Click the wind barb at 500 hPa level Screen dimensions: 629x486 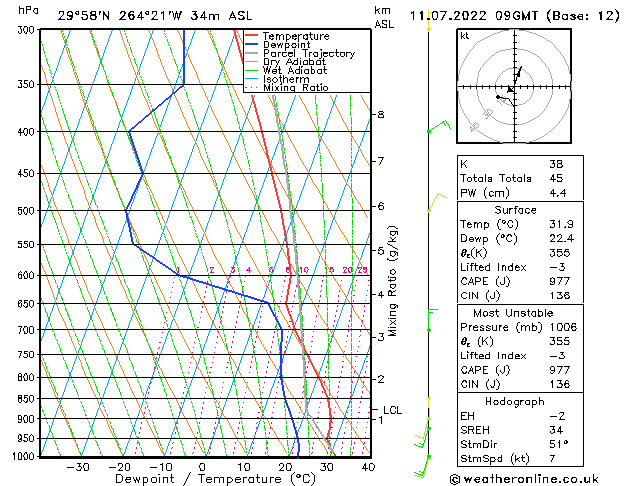[x=436, y=202]
